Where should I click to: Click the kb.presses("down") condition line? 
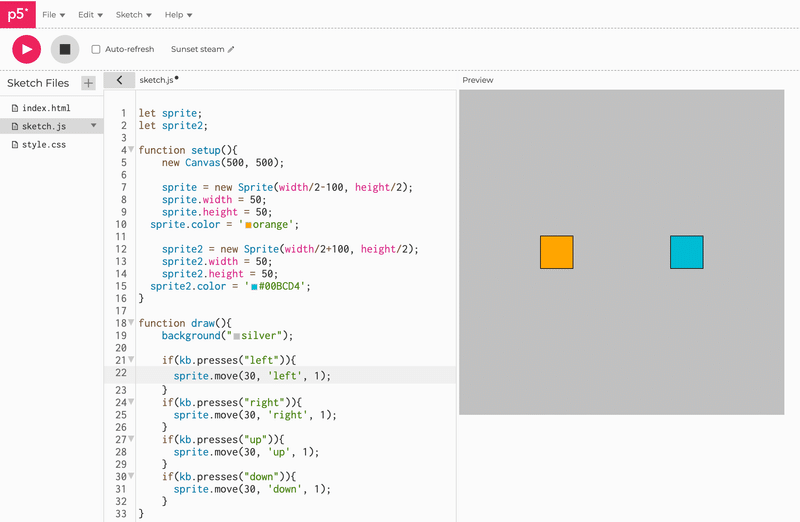coord(229,477)
